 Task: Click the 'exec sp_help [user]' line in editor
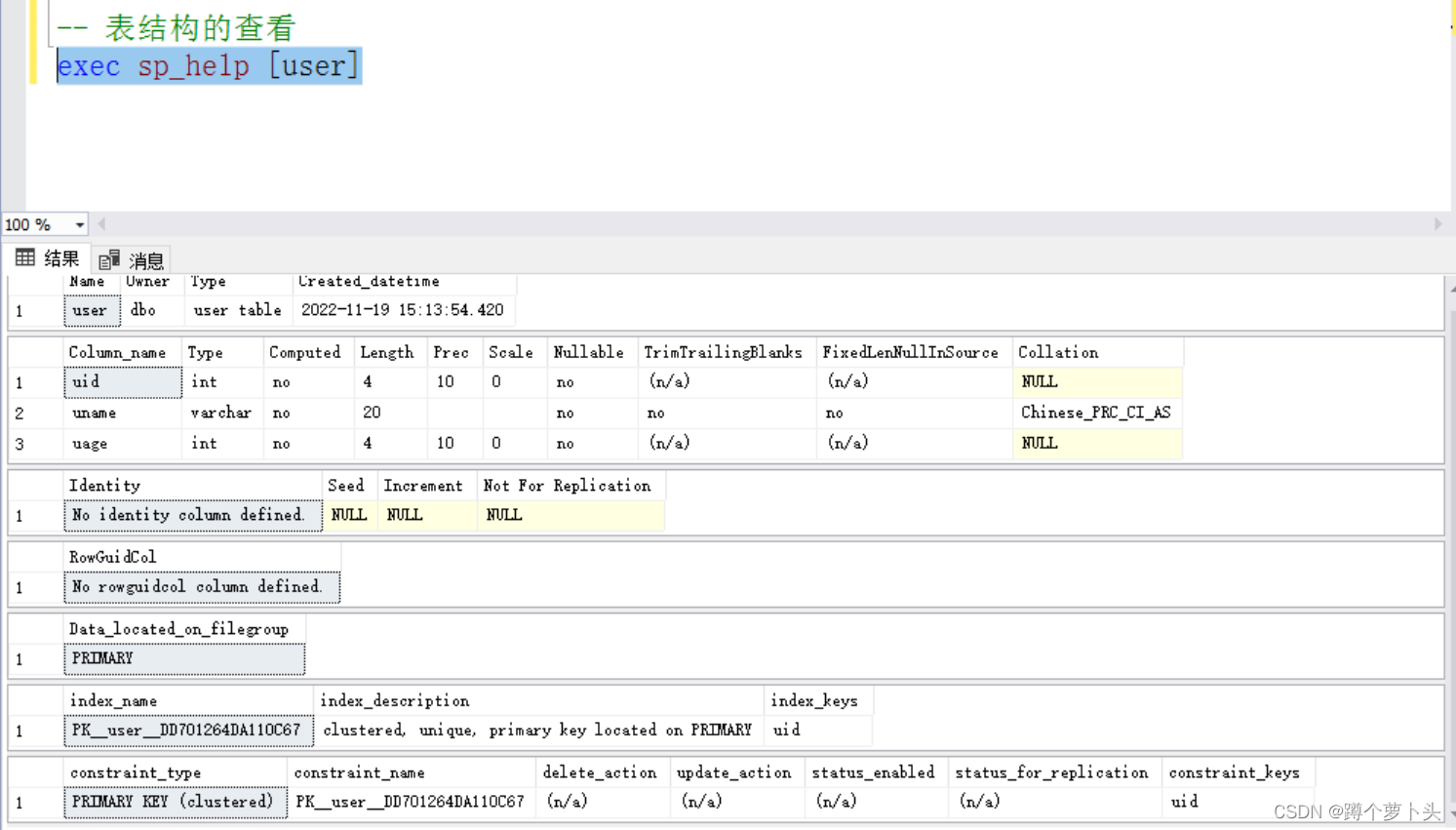[x=209, y=66]
